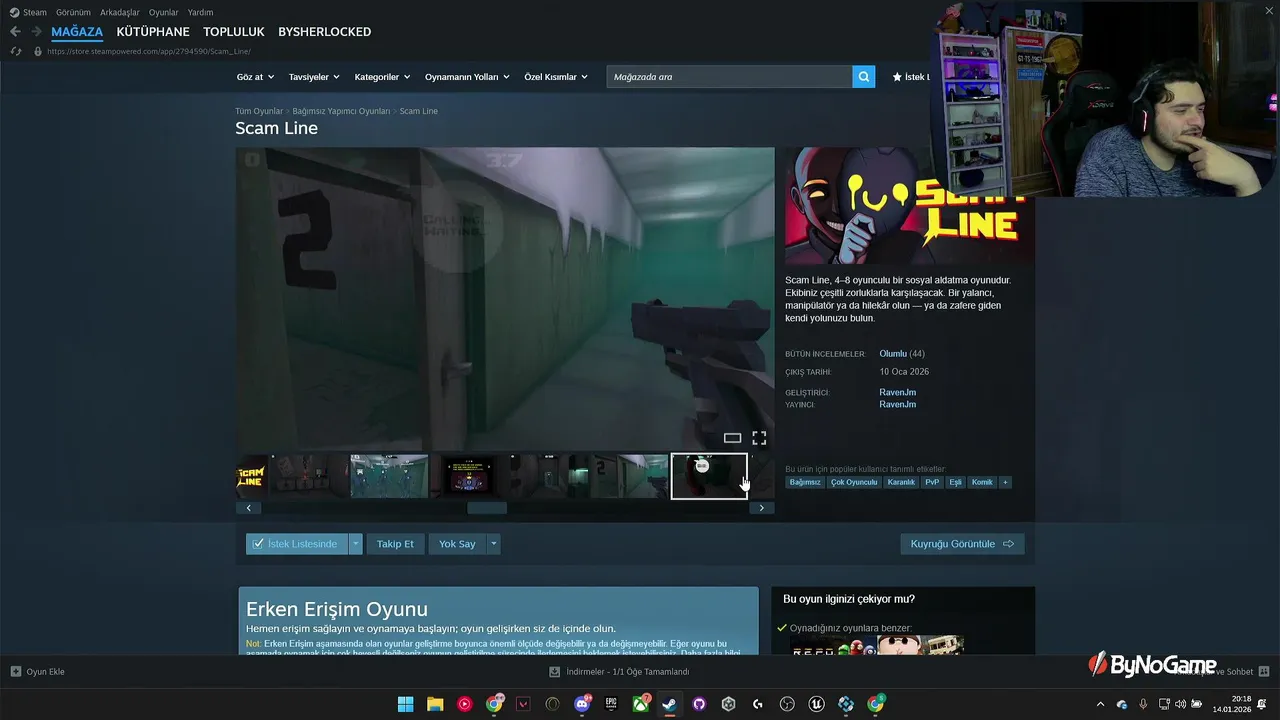The height and width of the screenshot is (720, 1280).
Task: Open Bağımsız Yapımcı Oyunları breadcrumb
Action: coord(341,111)
